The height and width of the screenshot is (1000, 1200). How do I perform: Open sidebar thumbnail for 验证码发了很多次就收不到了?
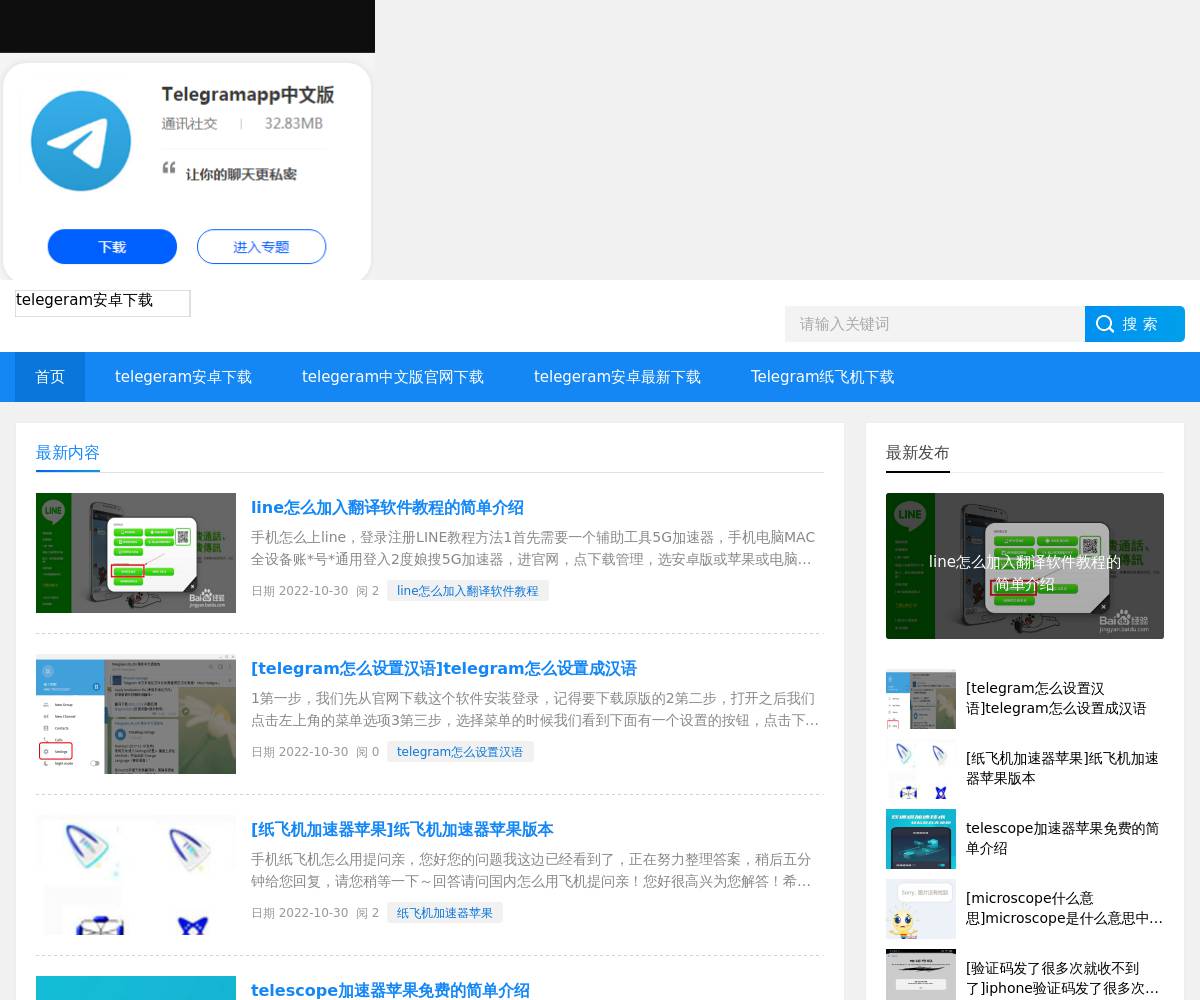(x=921, y=975)
